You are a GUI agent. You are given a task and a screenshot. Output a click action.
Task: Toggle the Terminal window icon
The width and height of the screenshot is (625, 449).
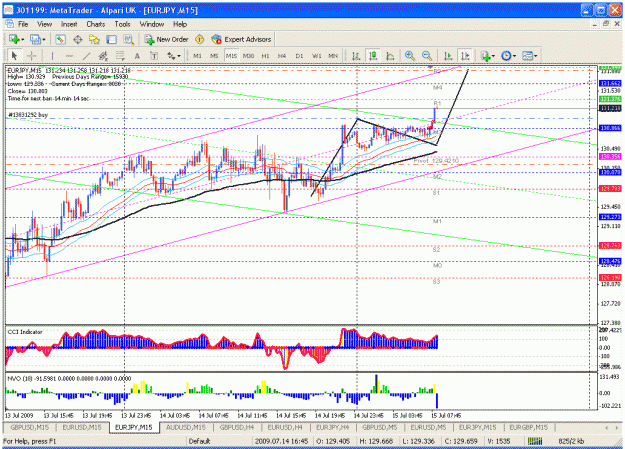(111, 39)
